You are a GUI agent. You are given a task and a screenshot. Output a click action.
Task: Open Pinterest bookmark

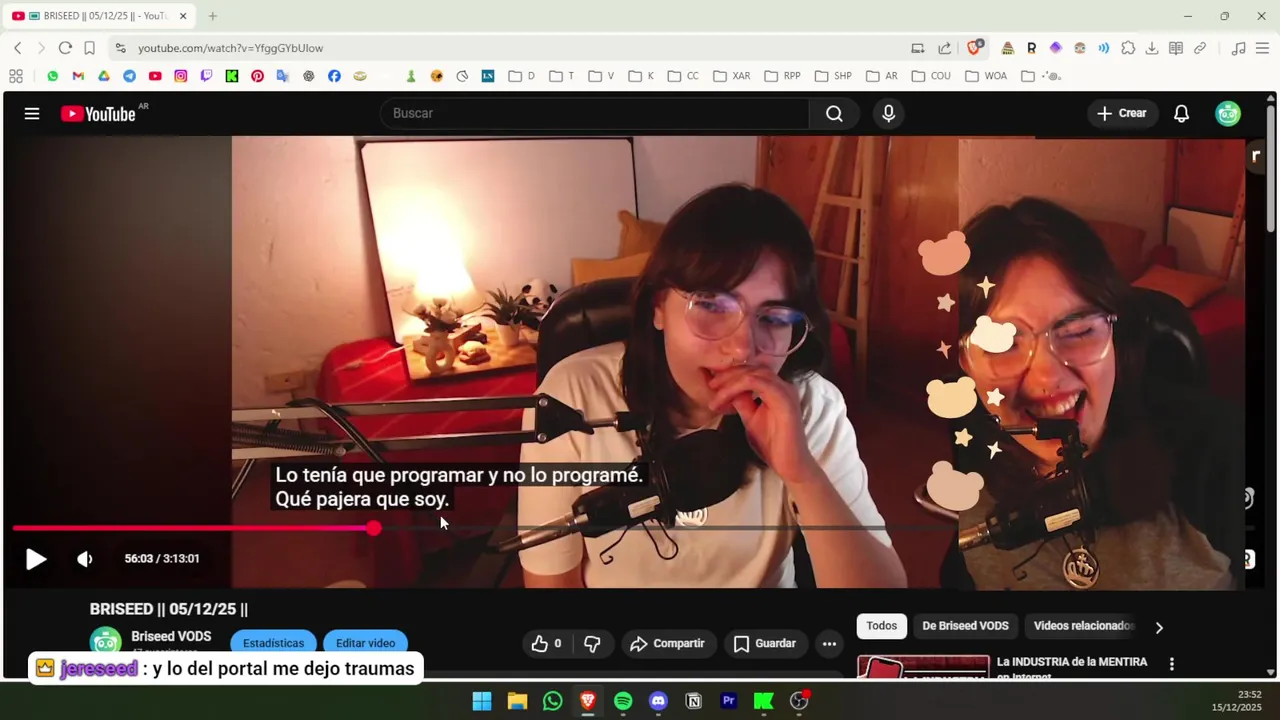(257, 76)
